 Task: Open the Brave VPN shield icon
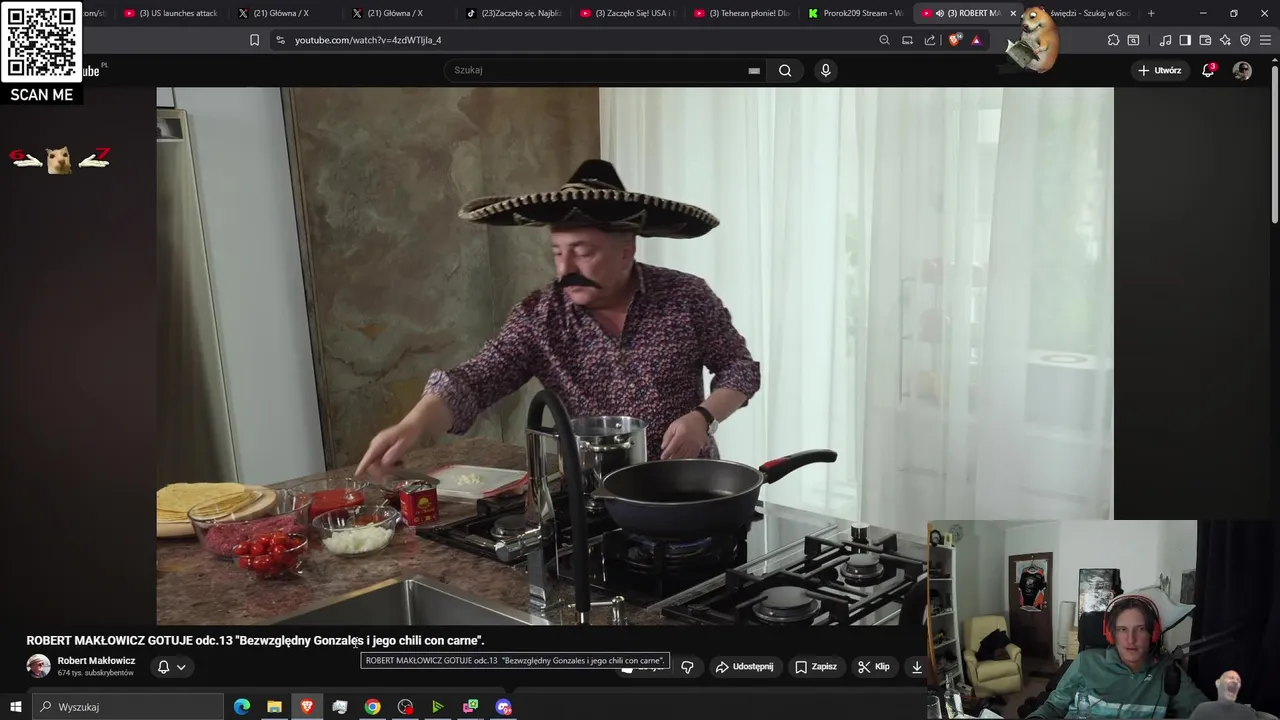pos(1245,40)
